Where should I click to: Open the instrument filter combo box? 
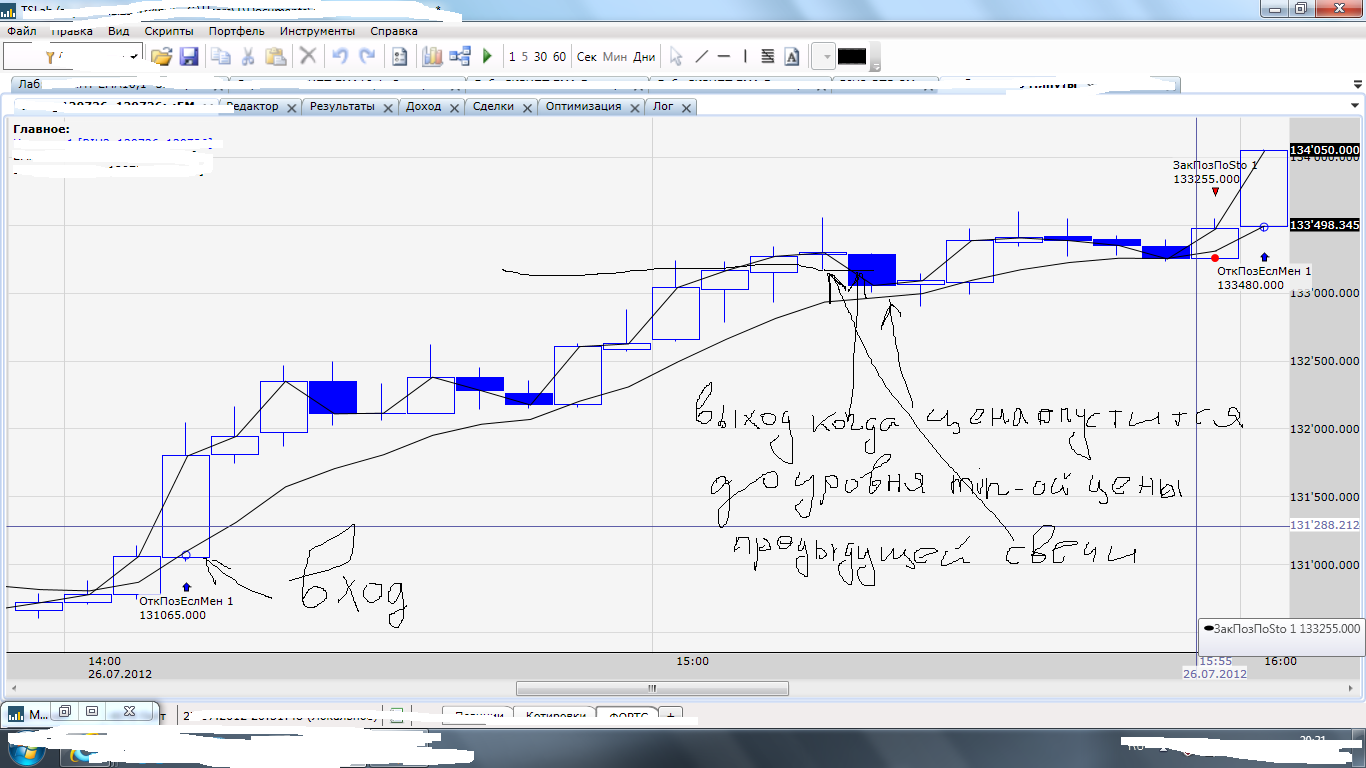pos(75,57)
